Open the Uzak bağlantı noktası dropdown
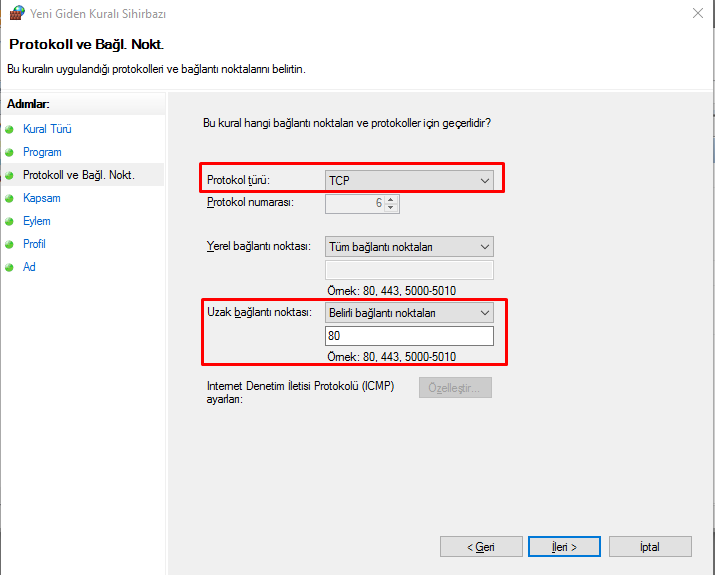Screen dimensions: 715x575 tap(409, 313)
